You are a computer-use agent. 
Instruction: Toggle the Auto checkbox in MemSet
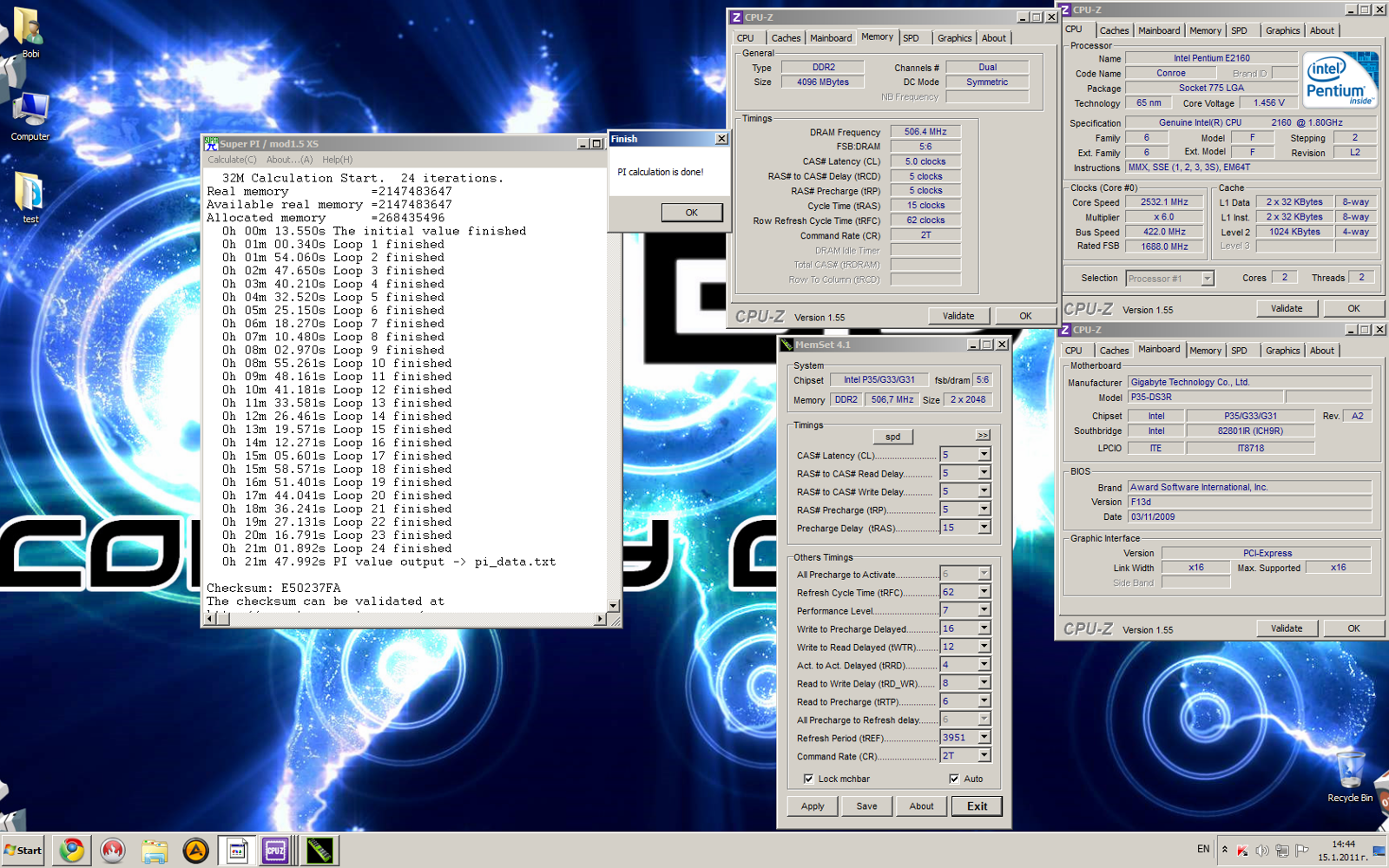tap(954, 779)
